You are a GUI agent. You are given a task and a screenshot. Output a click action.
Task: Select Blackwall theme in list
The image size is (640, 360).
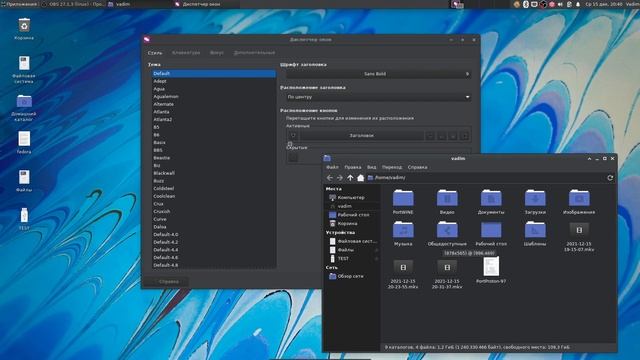click(214, 173)
